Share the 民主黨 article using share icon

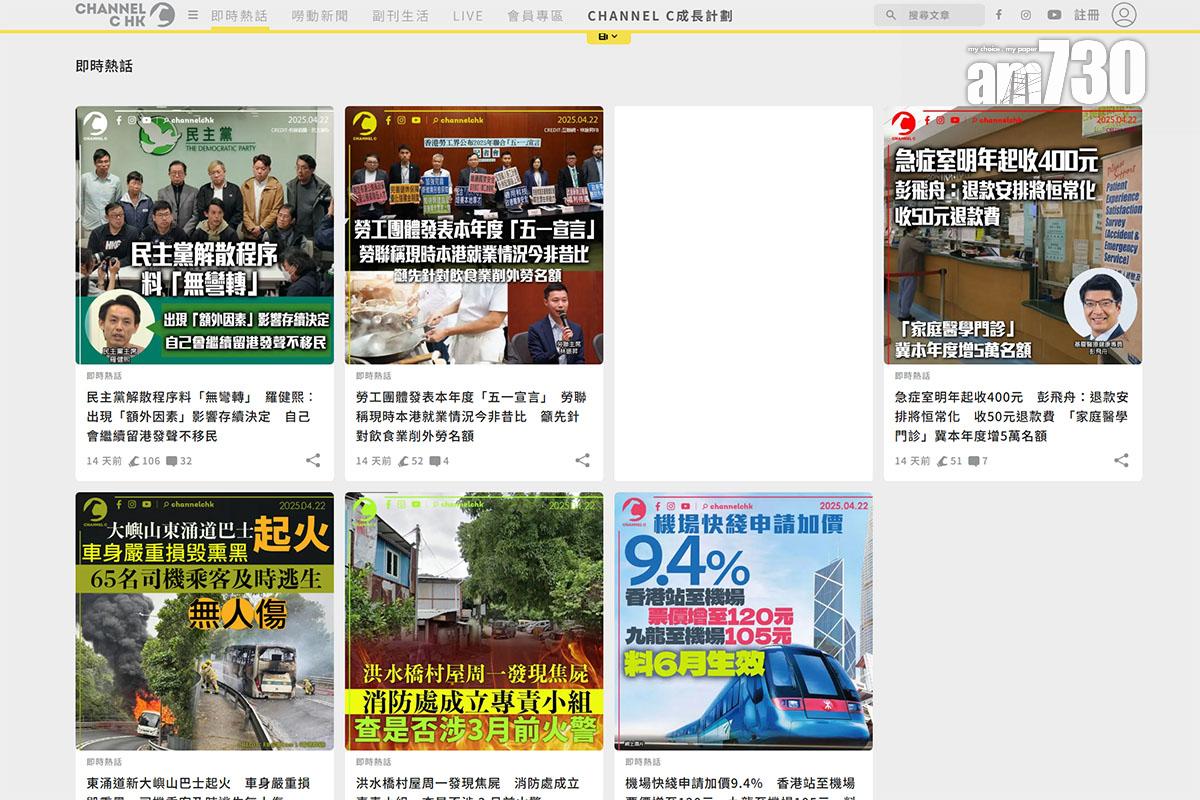pos(313,461)
